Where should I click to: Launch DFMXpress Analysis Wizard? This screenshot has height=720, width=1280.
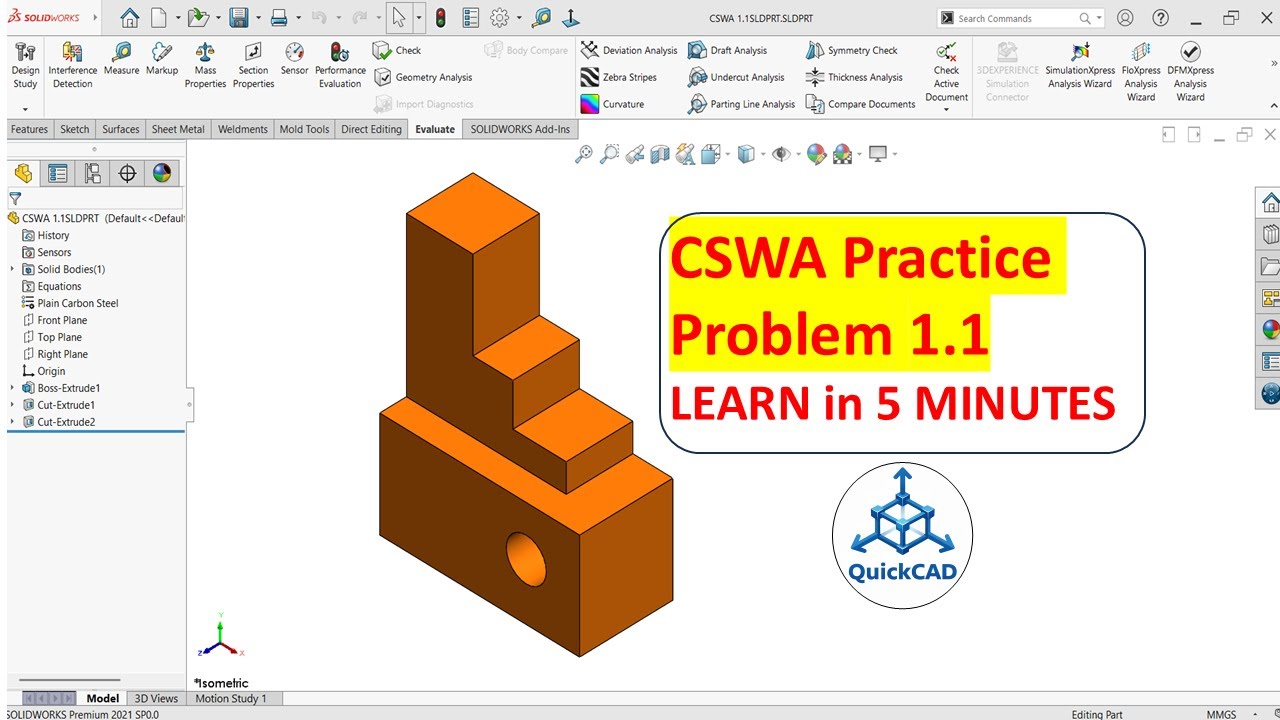1190,72
